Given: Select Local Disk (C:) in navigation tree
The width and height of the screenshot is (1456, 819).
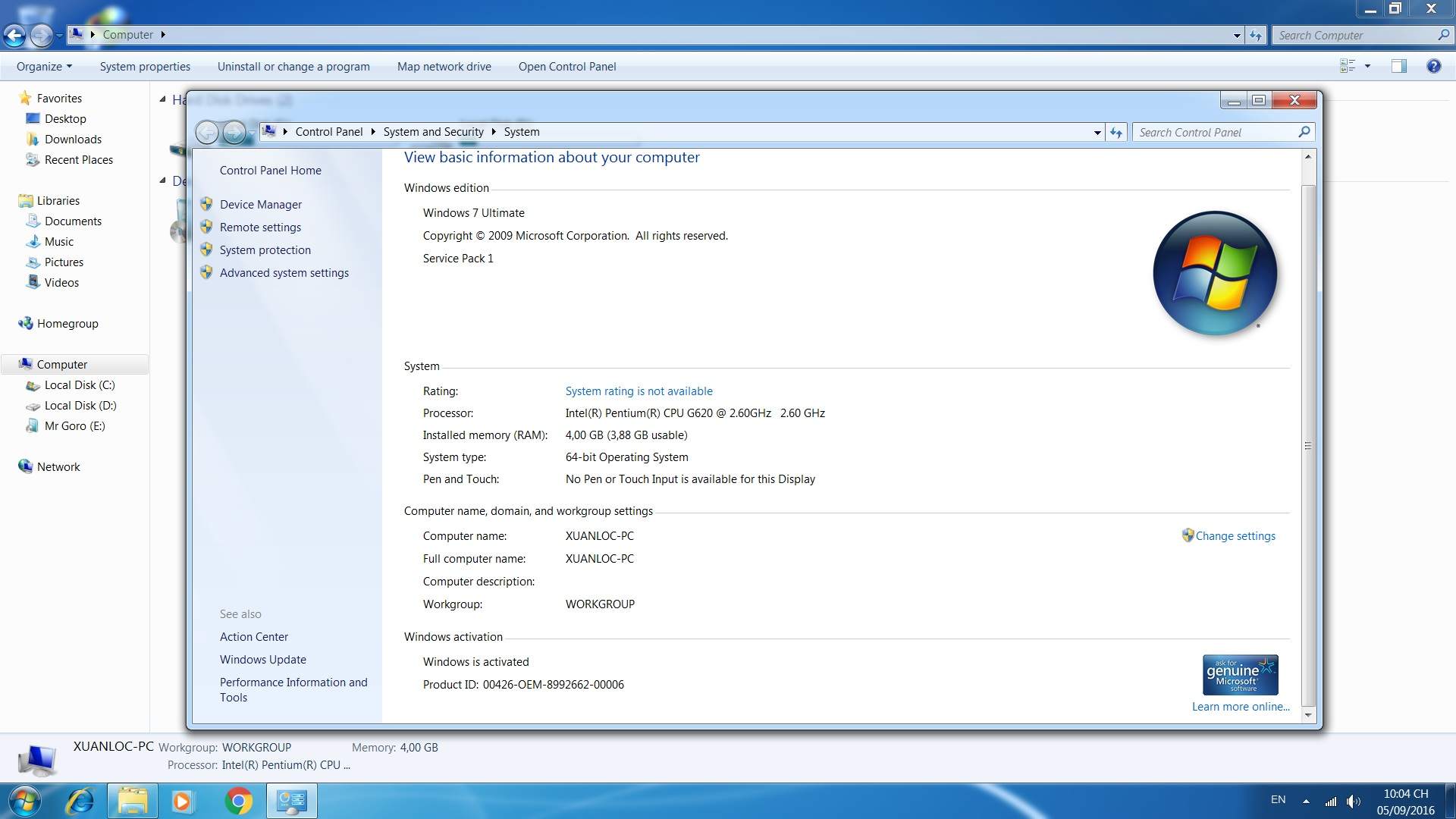Looking at the screenshot, I should pos(79,384).
